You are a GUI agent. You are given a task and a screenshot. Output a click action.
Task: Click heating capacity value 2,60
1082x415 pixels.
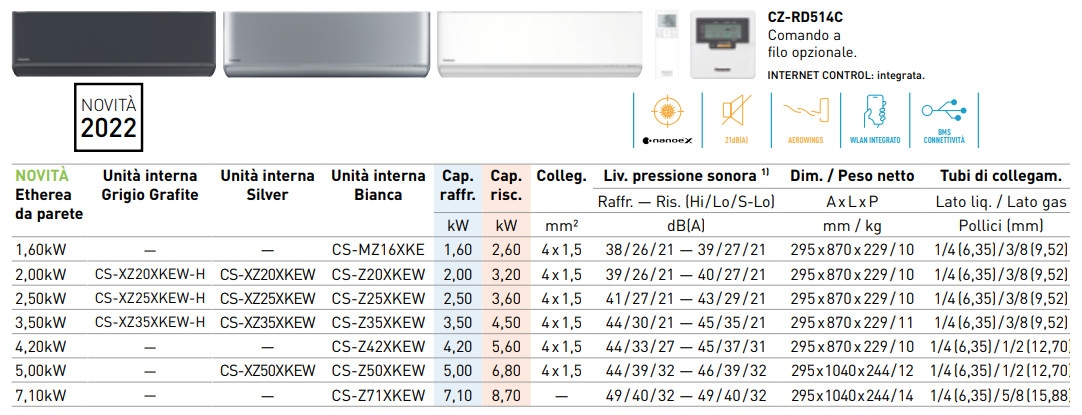point(506,250)
